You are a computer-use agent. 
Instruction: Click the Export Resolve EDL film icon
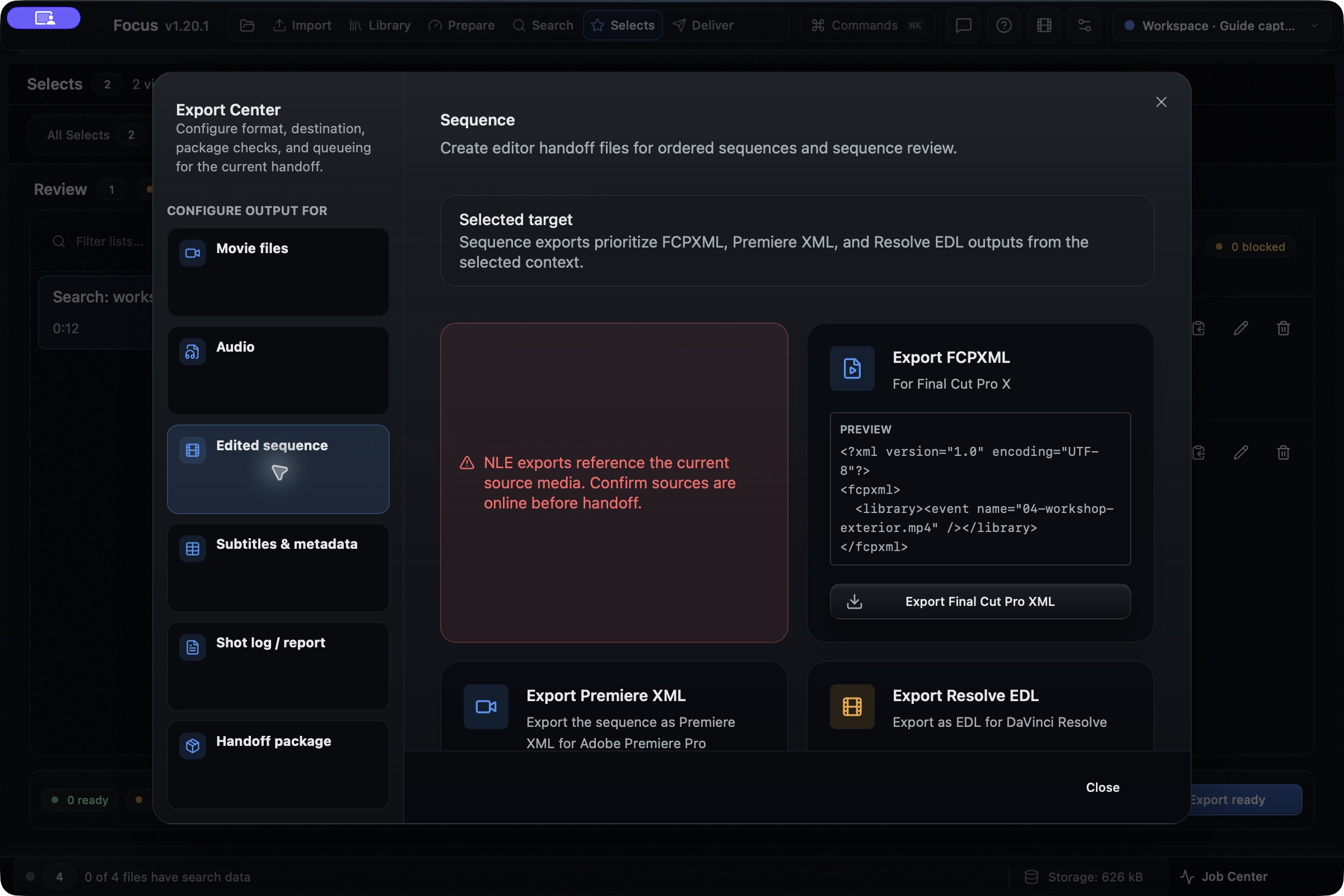pos(852,707)
